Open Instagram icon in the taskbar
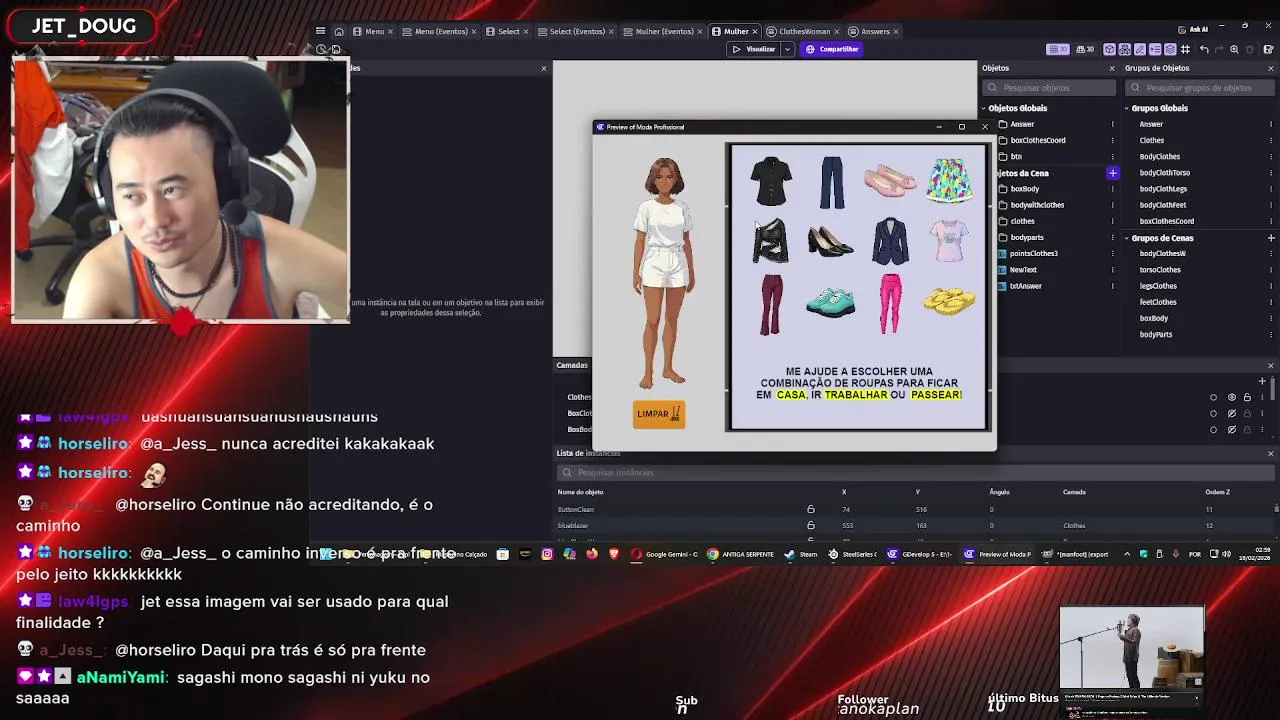Screen dimensions: 1280x720 coord(547,554)
